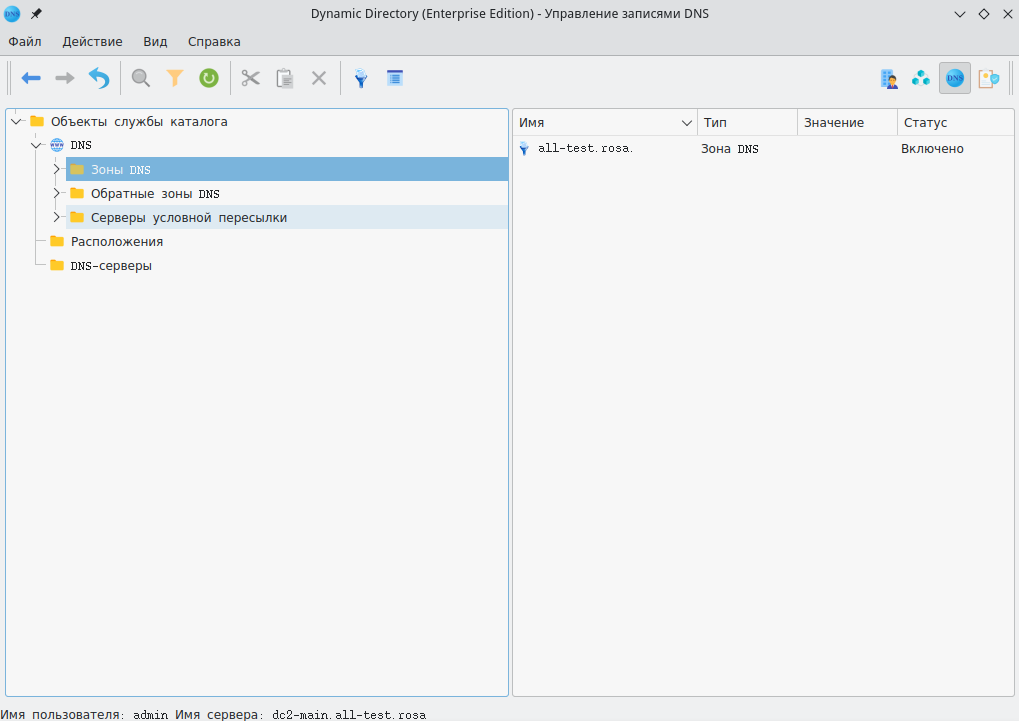The height and width of the screenshot is (721, 1019).
Task: Click the scissors cut icon
Action: [x=251, y=78]
